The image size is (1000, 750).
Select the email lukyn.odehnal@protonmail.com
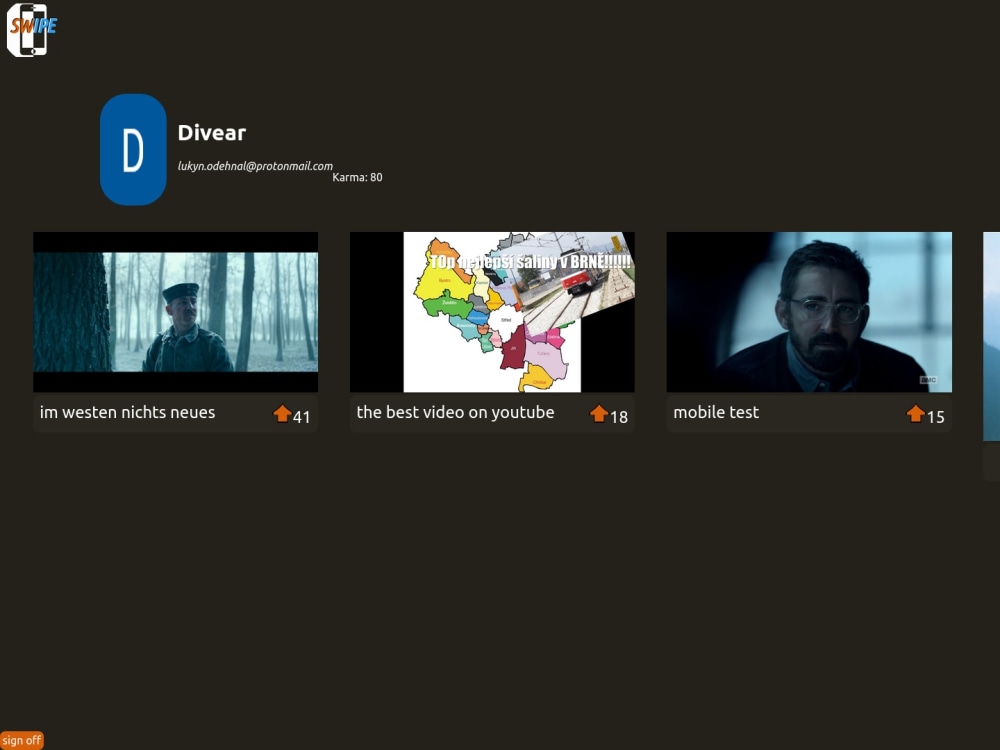[x=255, y=166]
